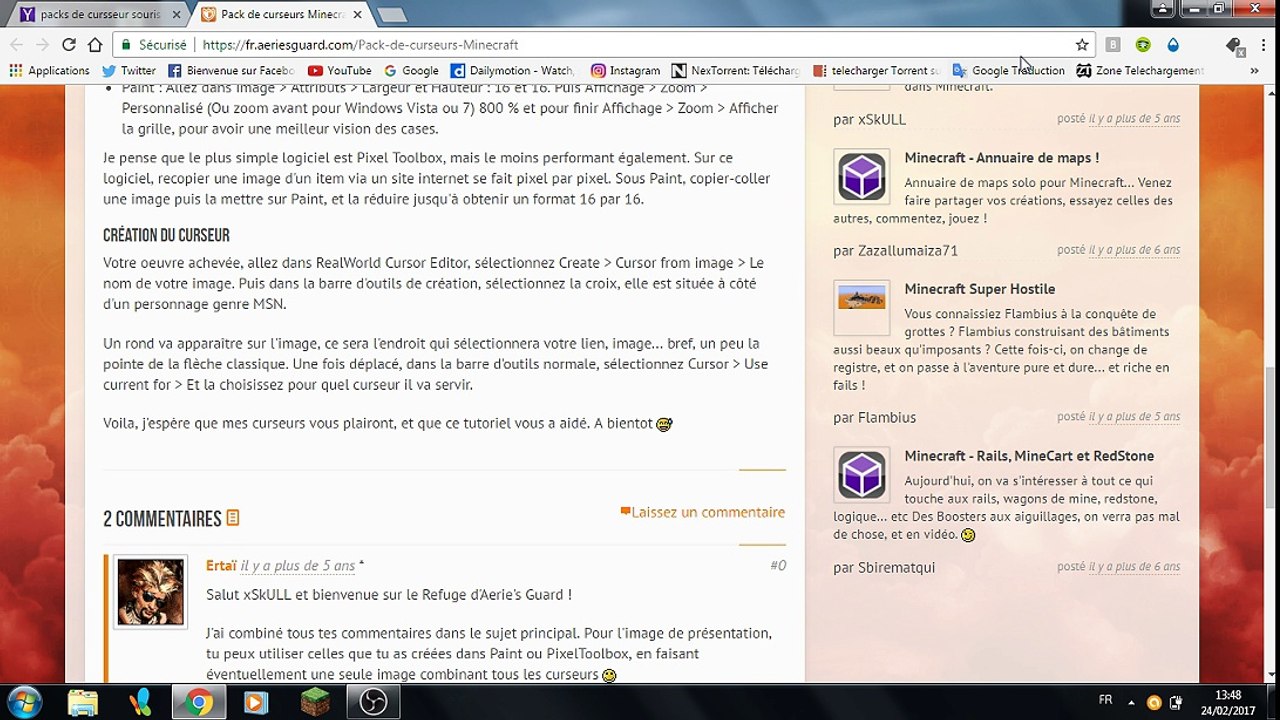Bookmark this page with the star icon
The height and width of the screenshot is (720, 1280).
1082,45
